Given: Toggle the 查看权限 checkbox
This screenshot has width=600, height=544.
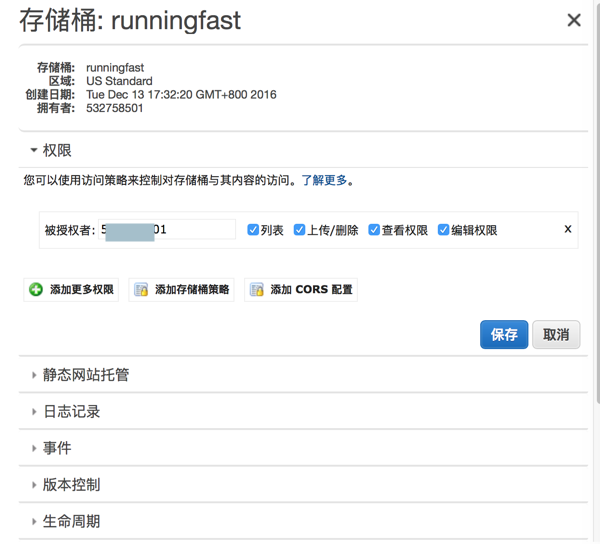Looking at the screenshot, I should (x=374, y=230).
